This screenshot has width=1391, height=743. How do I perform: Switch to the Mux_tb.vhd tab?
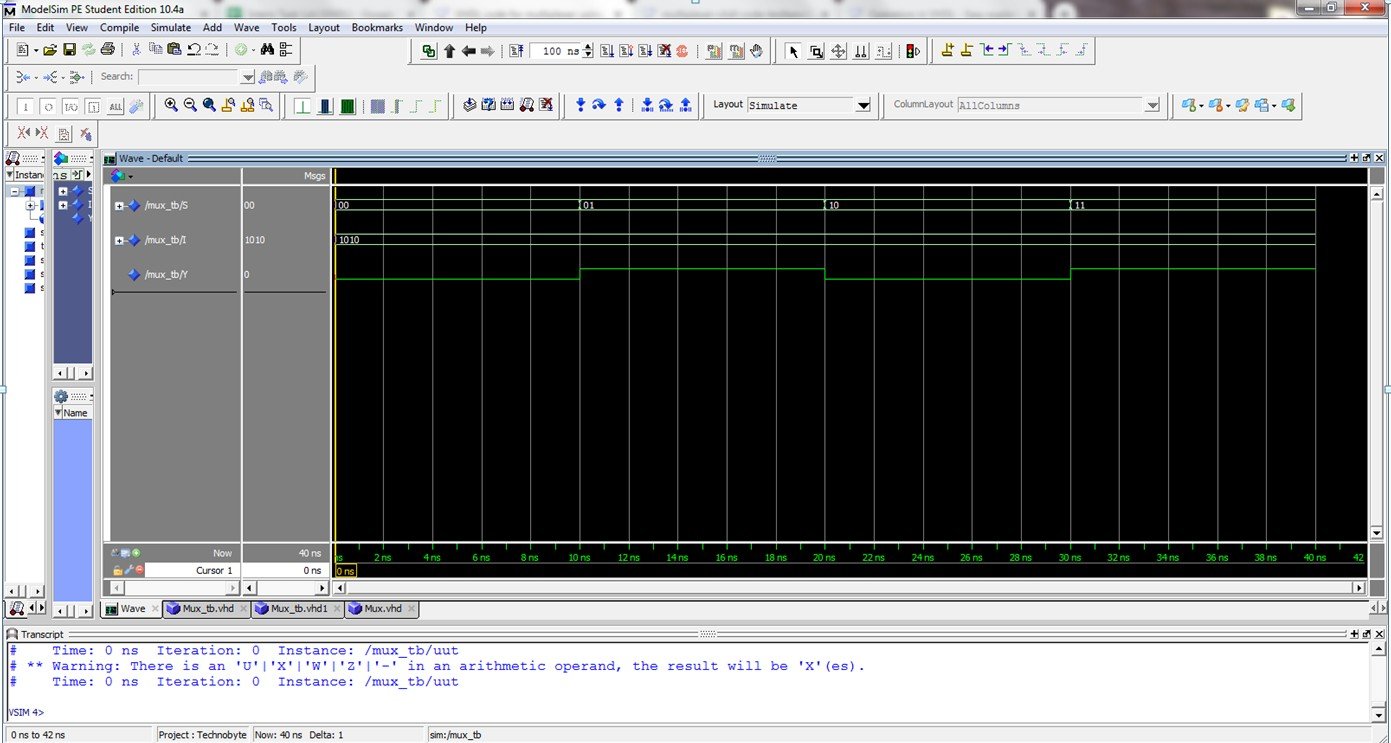click(x=208, y=608)
